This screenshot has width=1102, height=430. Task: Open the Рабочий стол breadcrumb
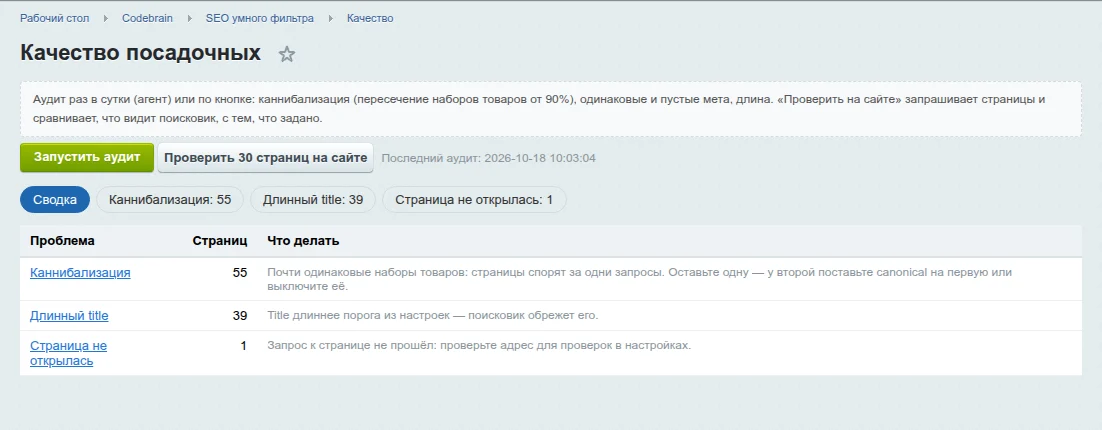pyautogui.click(x=55, y=18)
